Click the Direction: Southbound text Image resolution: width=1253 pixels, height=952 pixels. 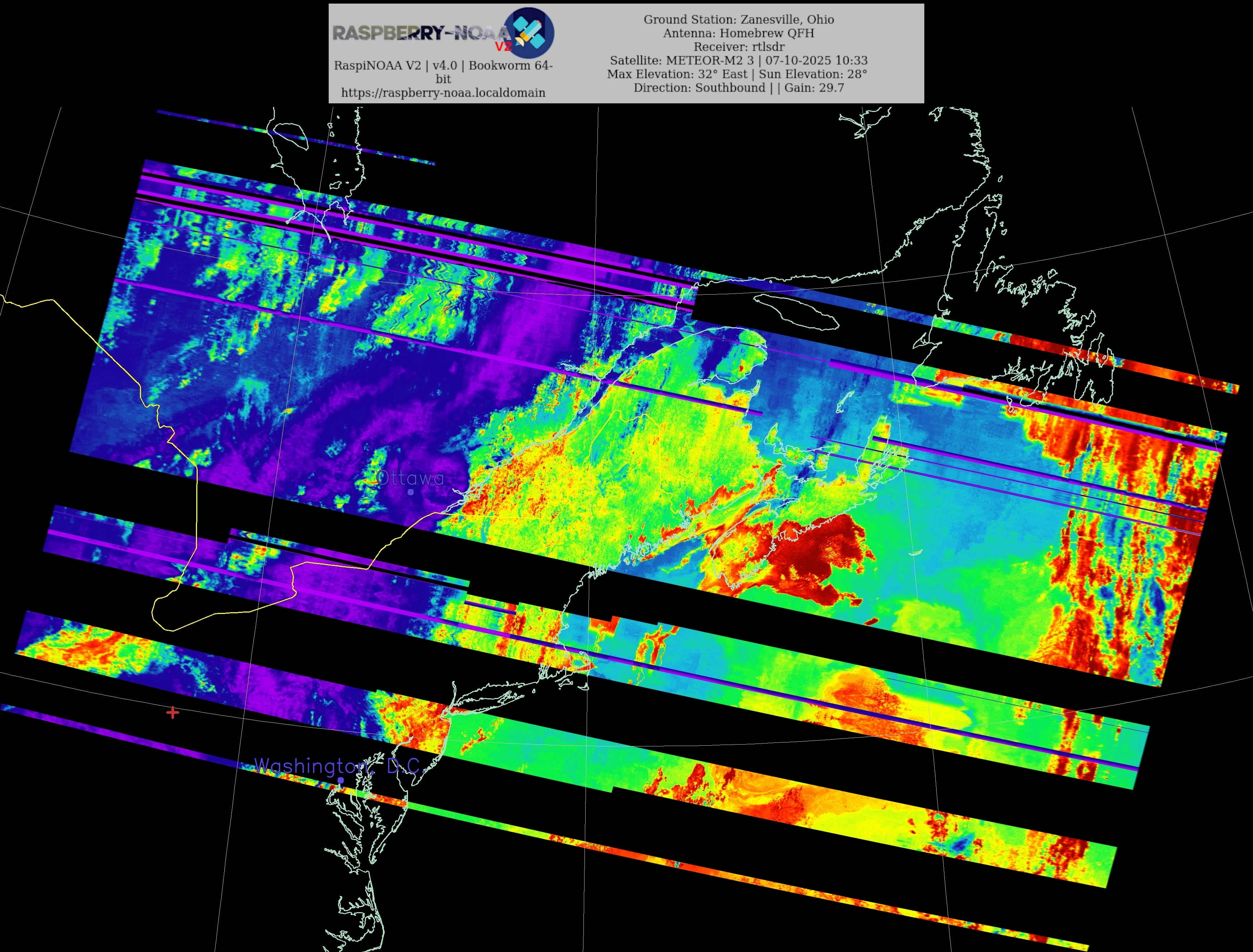tap(699, 87)
